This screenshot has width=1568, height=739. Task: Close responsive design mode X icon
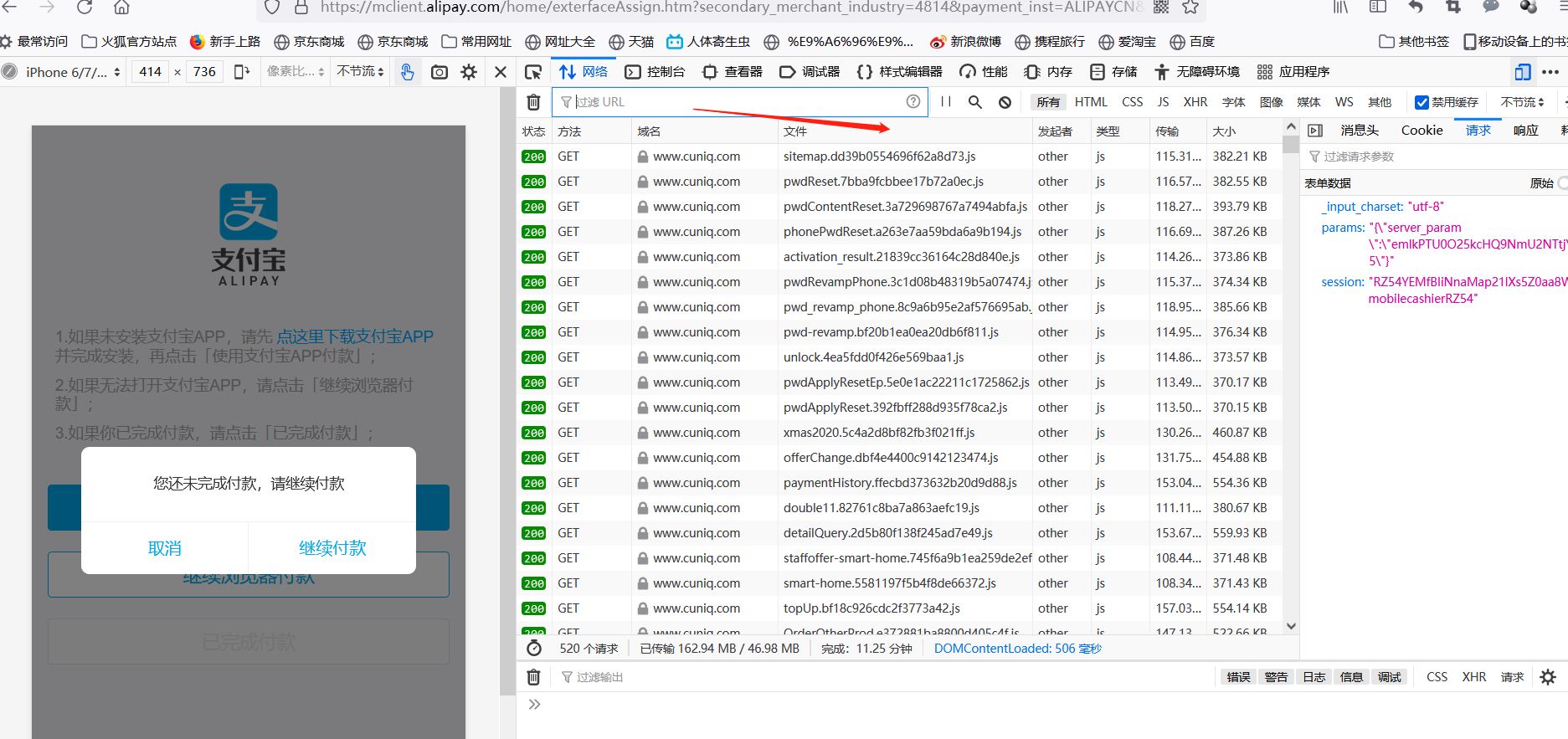[501, 72]
